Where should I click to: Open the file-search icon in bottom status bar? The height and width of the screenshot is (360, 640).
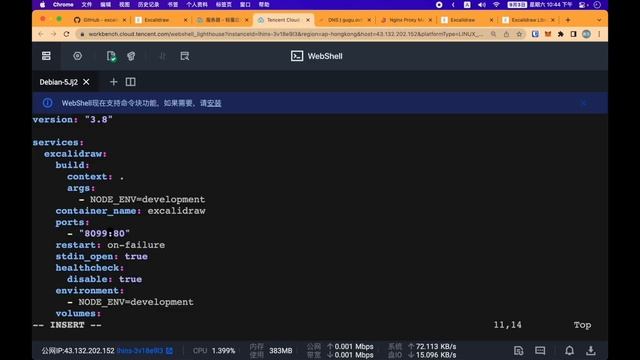click(x=518, y=351)
